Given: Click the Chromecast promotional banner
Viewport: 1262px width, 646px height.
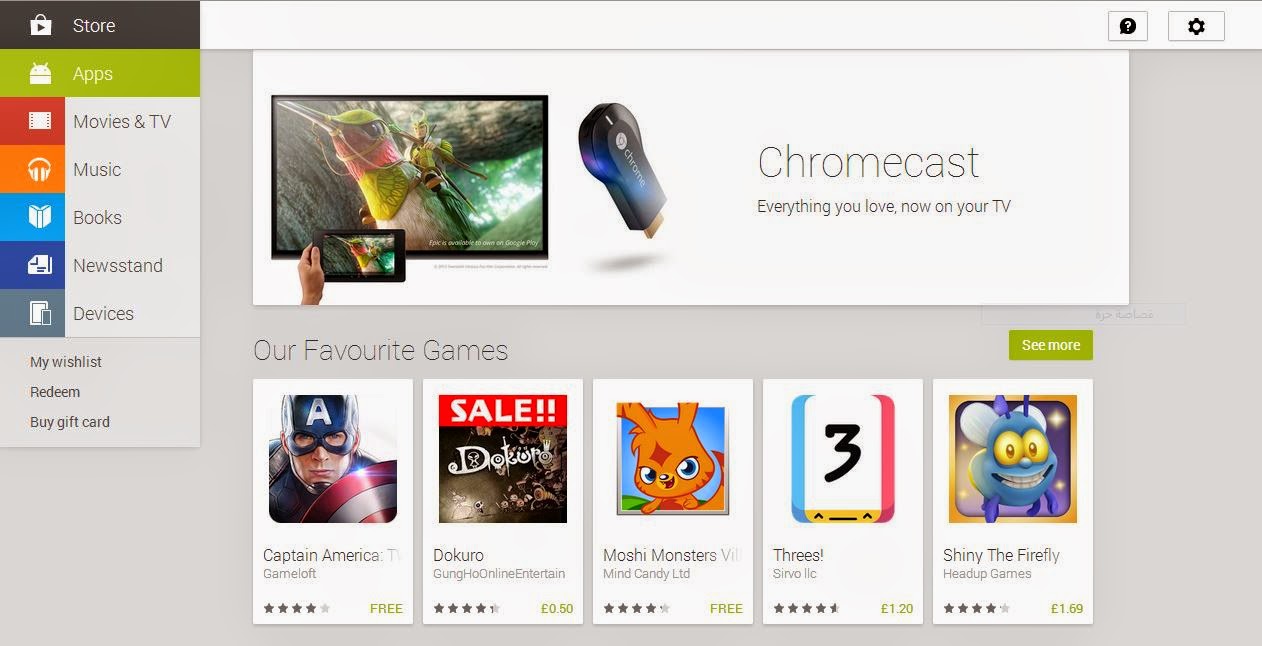Looking at the screenshot, I should pyautogui.click(x=691, y=178).
